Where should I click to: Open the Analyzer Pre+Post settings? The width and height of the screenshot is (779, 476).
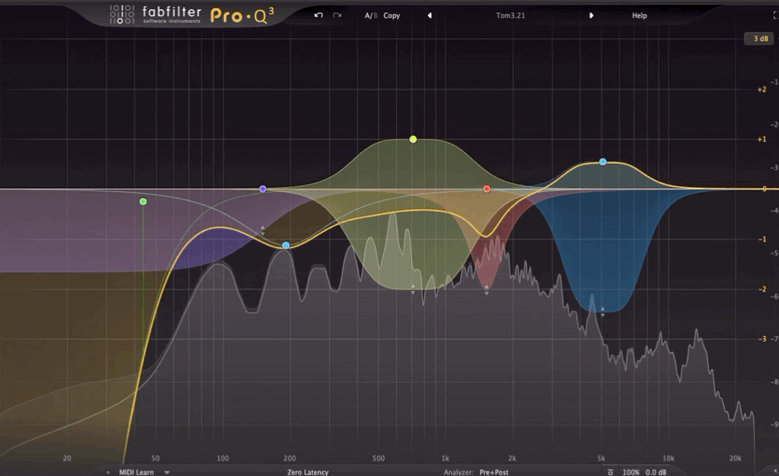(x=493, y=472)
